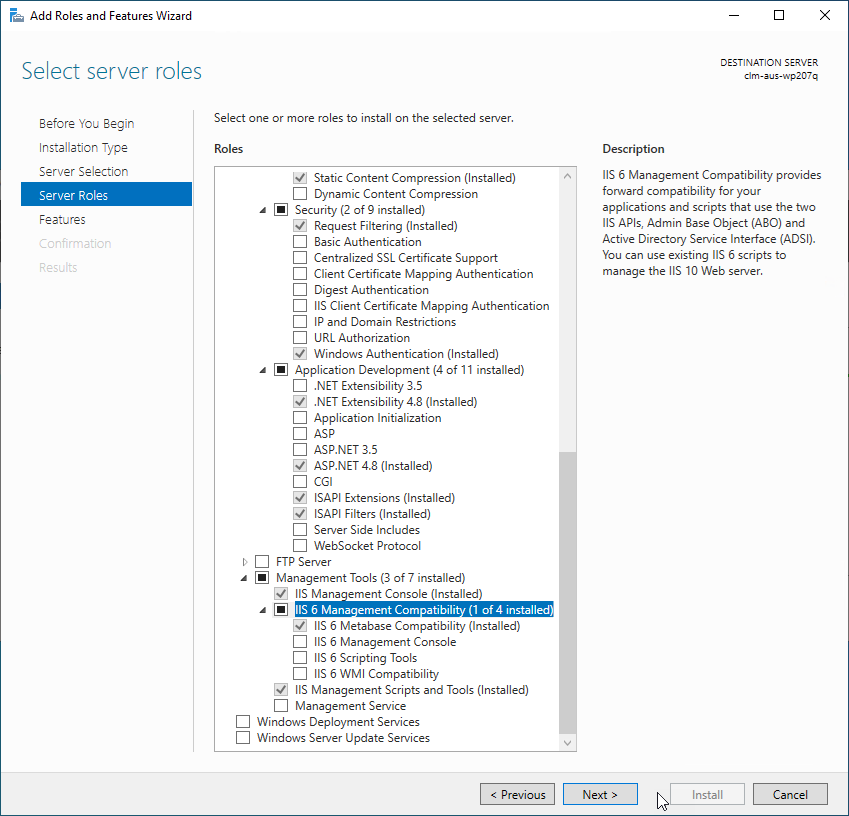This screenshot has width=849, height=816.
Task: Proceed with the Next button
Action: point(600,794)
